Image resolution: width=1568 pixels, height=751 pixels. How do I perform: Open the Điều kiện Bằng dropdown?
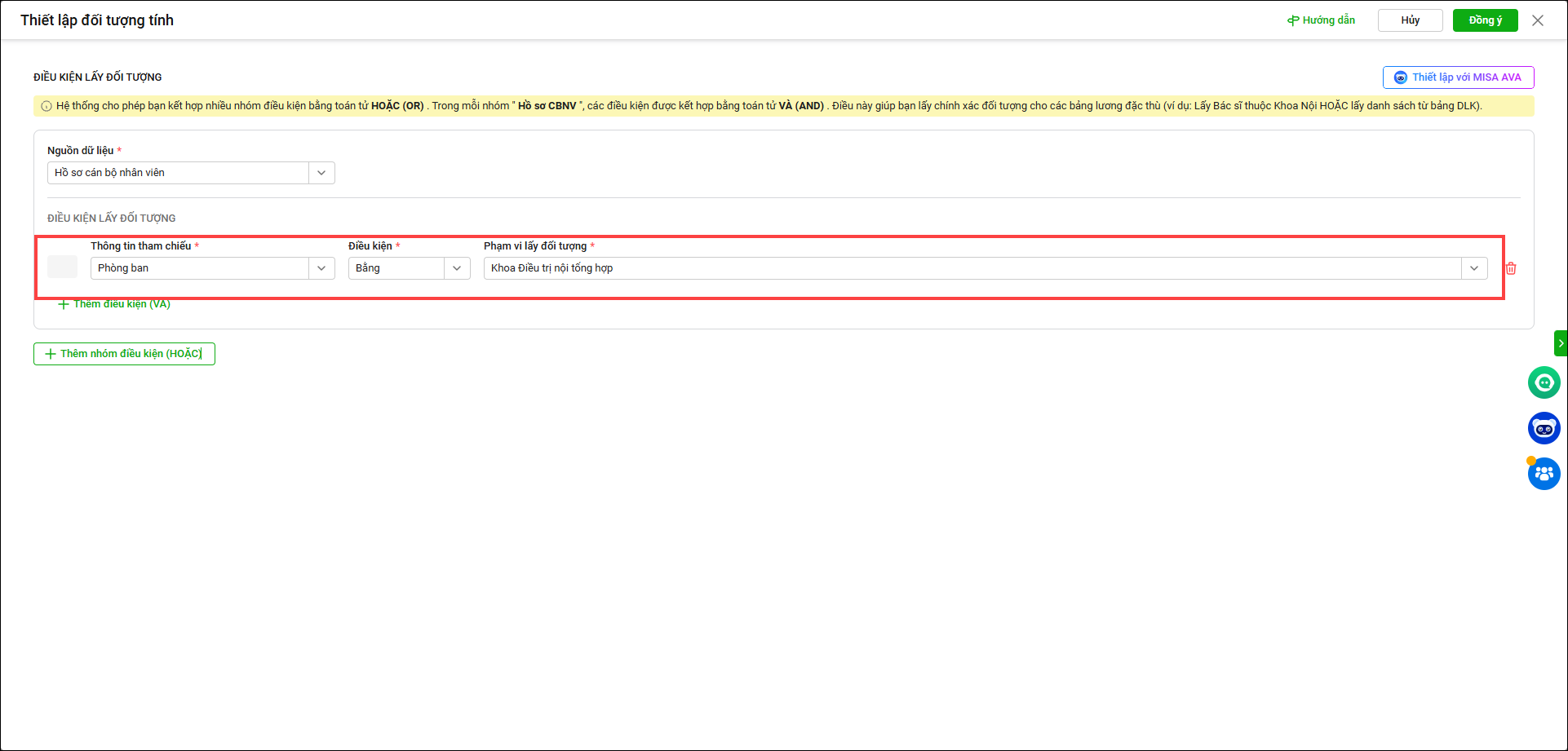click(x=409, y=268)
